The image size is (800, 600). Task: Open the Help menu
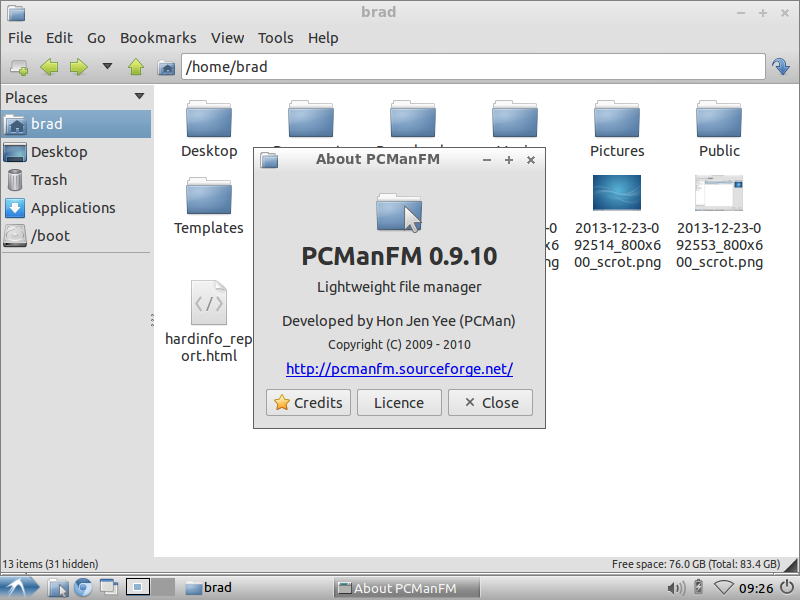pyautogui.click(x=323, y=38)
